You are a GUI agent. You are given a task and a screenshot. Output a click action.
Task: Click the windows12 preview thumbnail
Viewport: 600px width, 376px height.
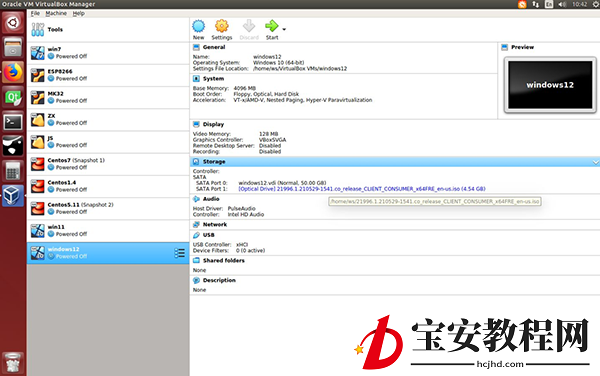[550, 85]
